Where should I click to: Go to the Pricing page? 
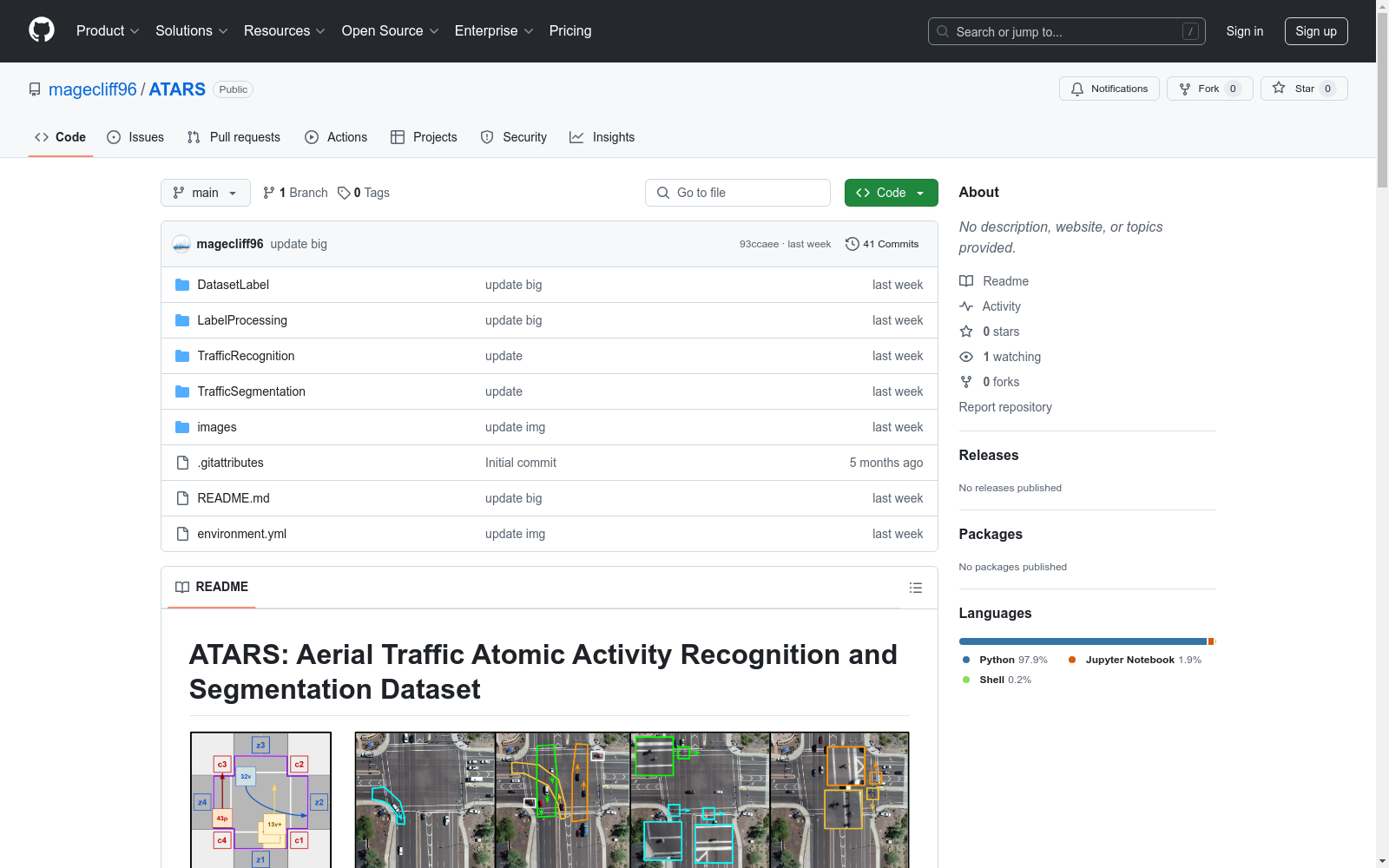pyautogui.click(x=570, y=31)
